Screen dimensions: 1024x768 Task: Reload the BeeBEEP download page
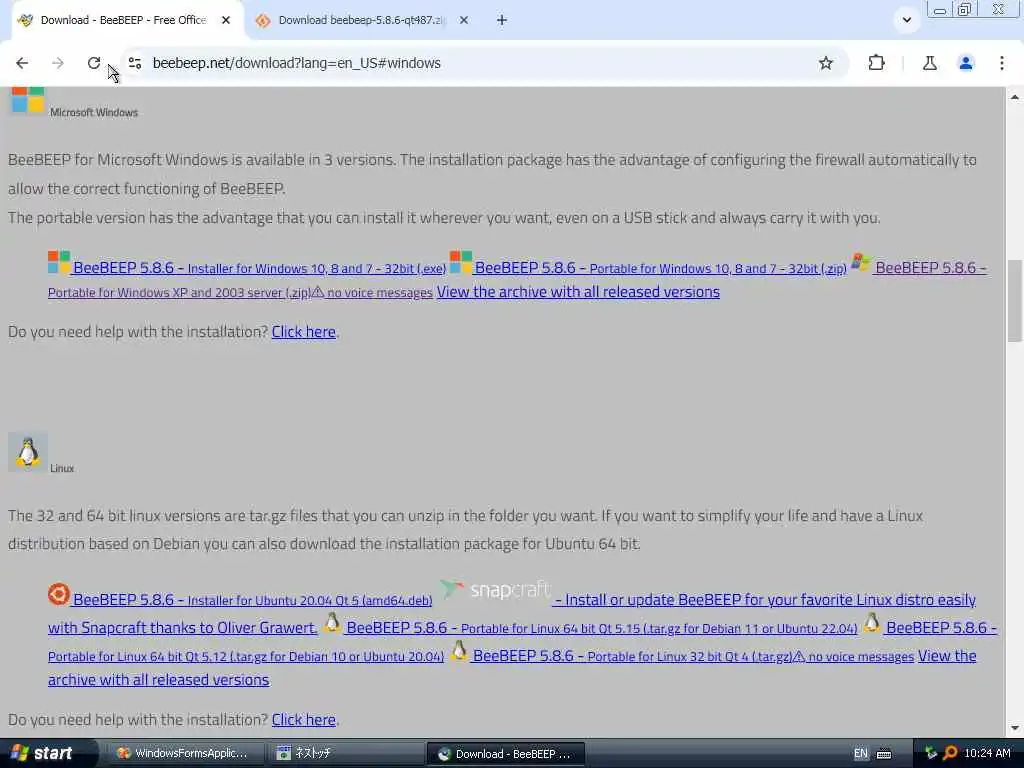click(x=93, y=63)
